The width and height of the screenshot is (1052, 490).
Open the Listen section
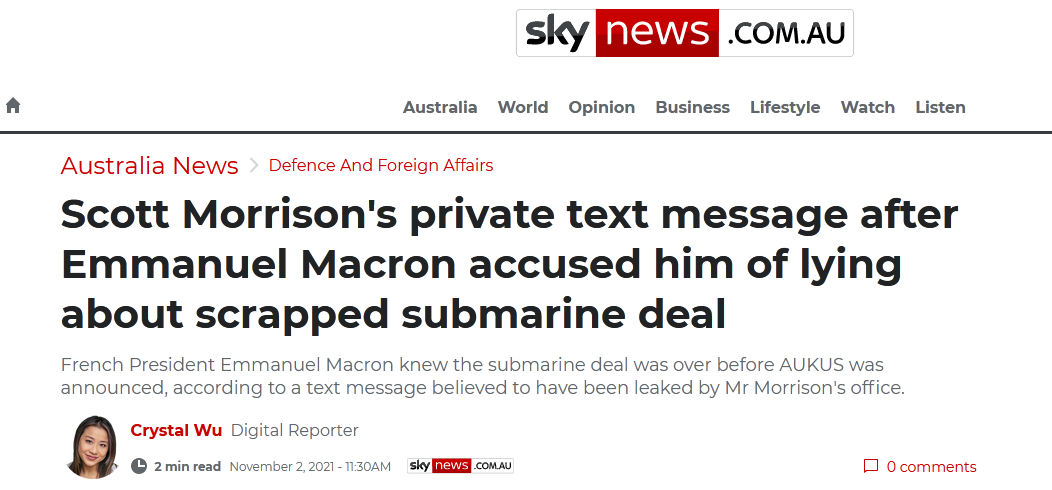(941, 107)
